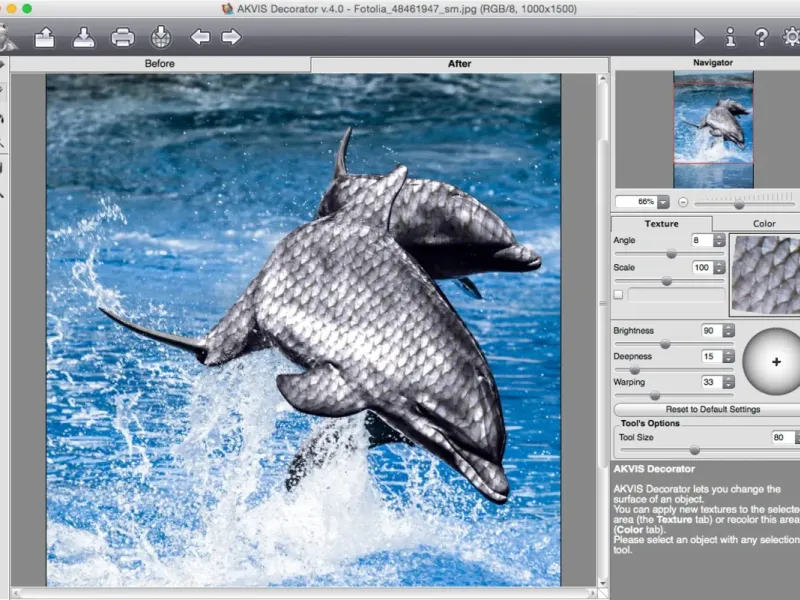Open program info via the 'i' icon
This screenshot has height=600, width=800.
730,37
